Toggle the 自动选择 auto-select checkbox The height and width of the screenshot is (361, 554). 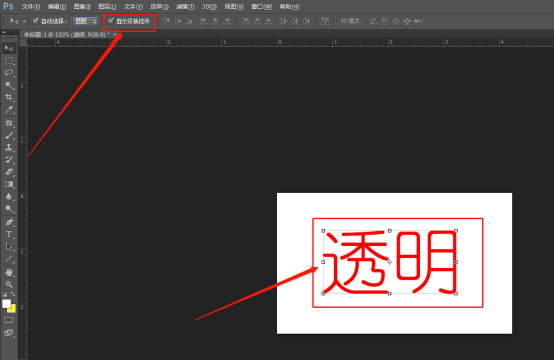click(35, 21)
